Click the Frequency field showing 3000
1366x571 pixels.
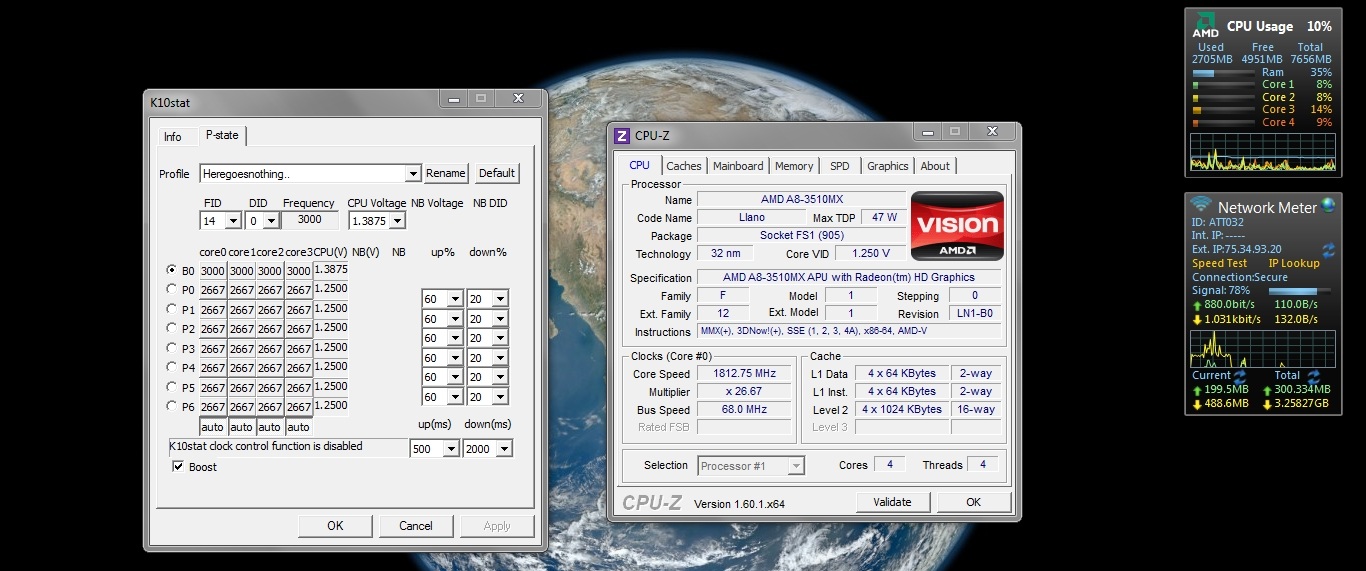(x=310, y=220)
